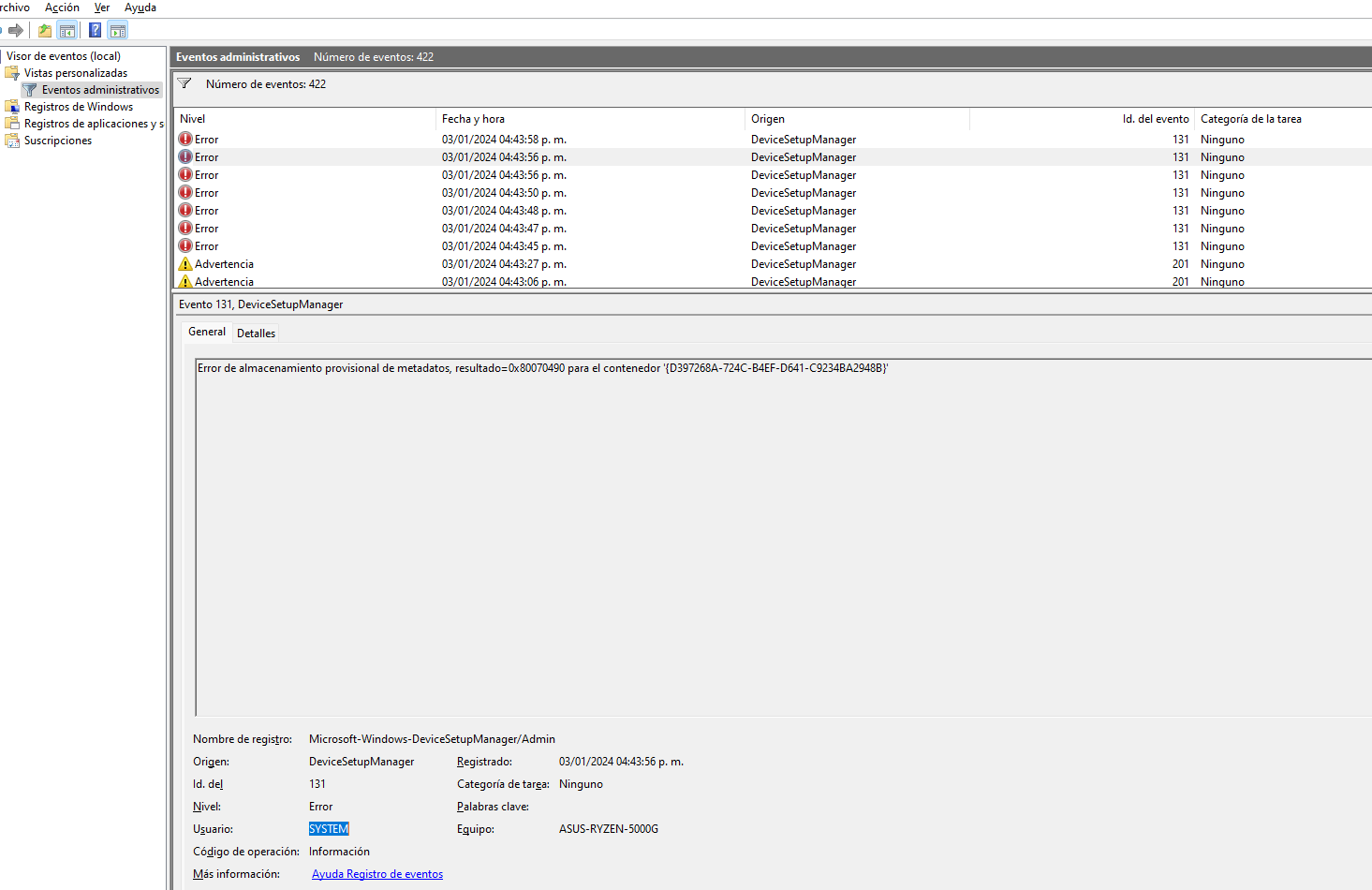Click the Forward arrow toolbar icon

(x=15, y=30)
